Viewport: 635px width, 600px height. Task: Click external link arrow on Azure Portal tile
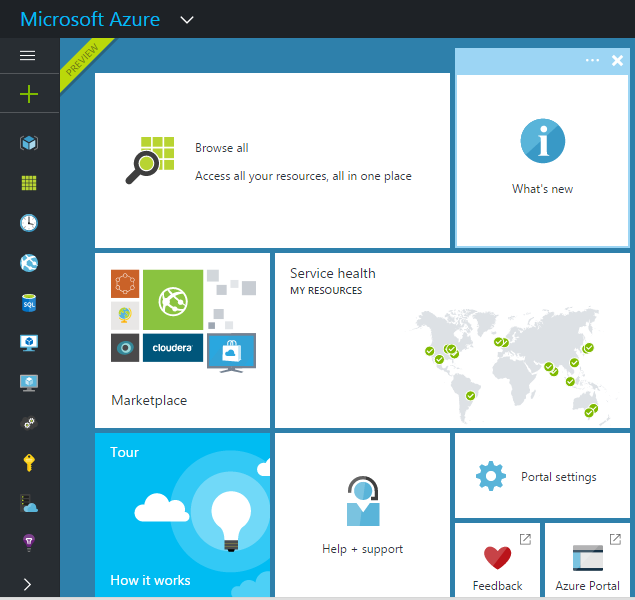[615, 539]
